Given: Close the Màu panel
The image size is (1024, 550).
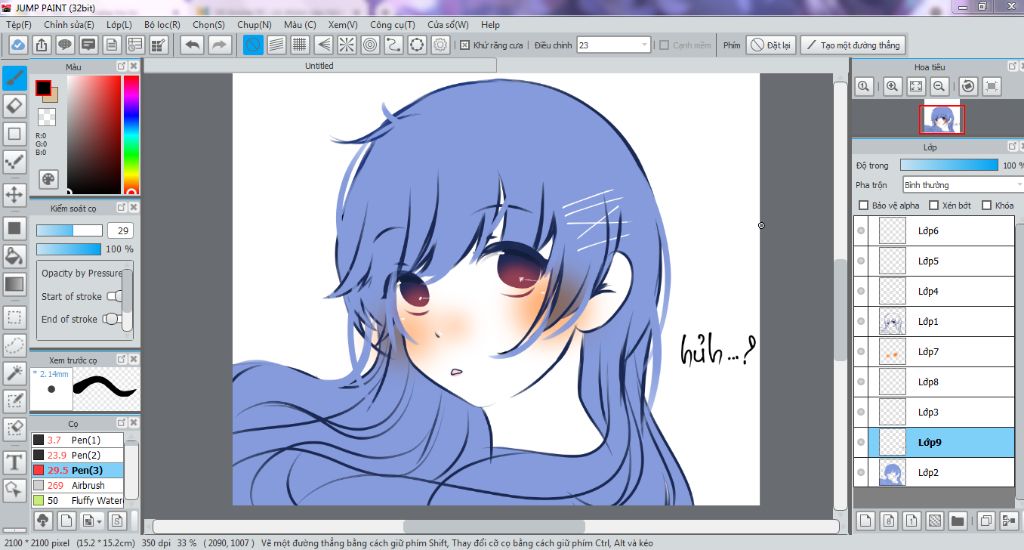Looking at the screenshot, I should click(x=133, y=66).
